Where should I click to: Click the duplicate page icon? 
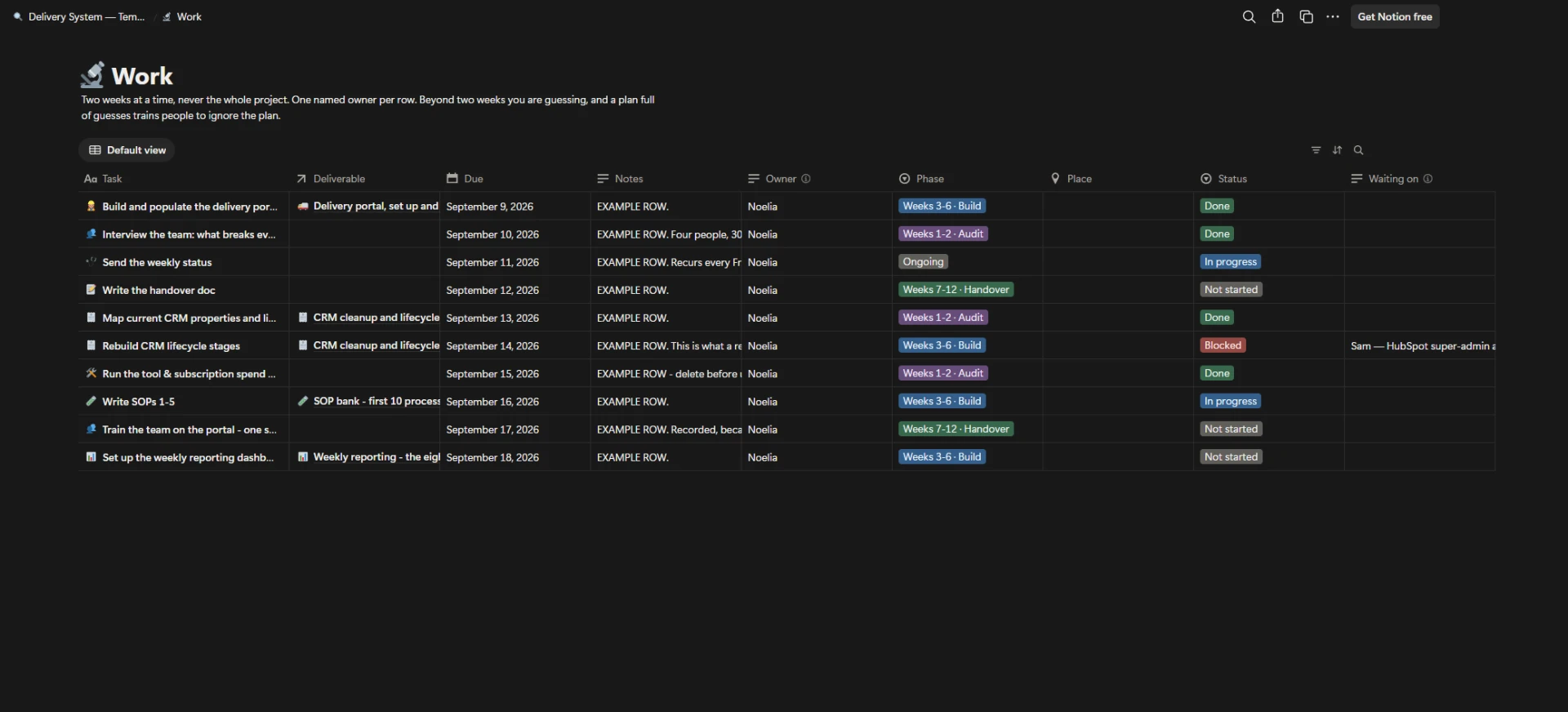pos(1306,16)
